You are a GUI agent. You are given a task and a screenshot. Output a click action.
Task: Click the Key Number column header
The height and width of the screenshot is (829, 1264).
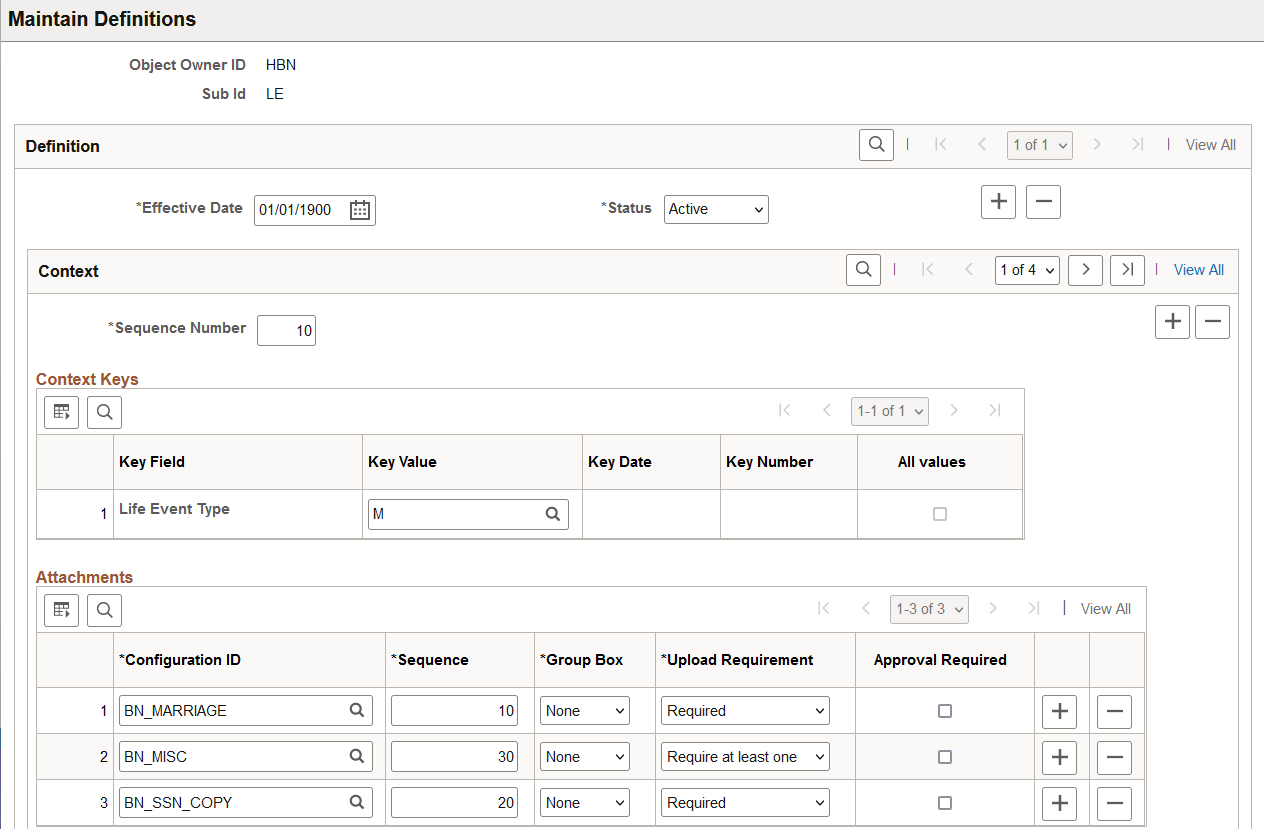tap(769, 462)
